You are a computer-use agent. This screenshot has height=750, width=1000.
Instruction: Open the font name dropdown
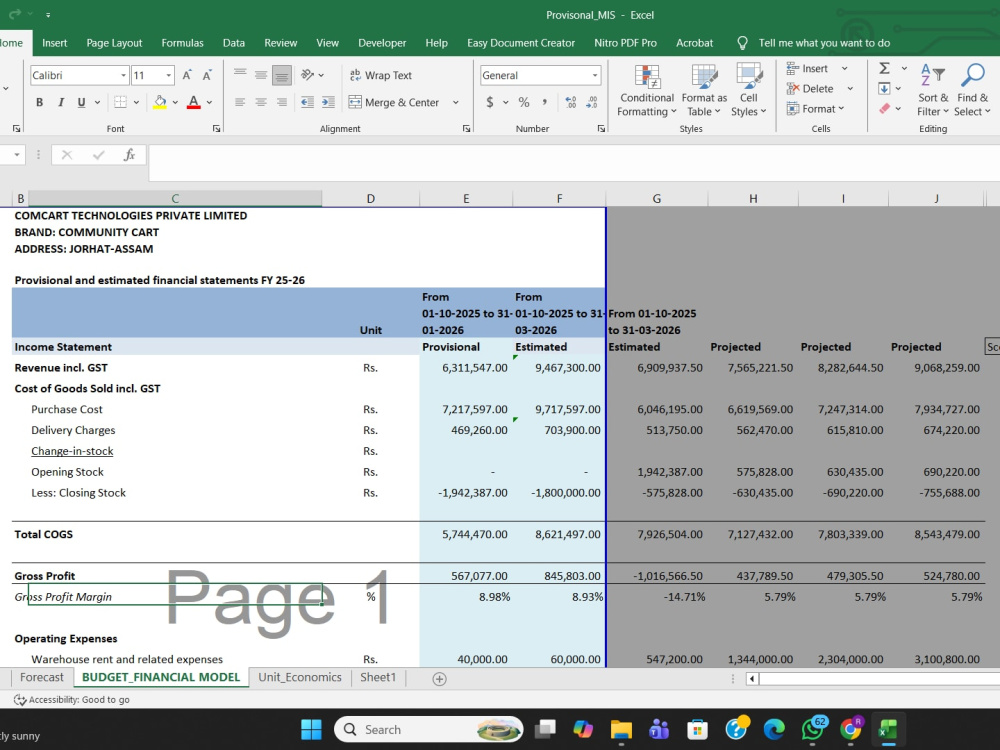tap(123, 75)
